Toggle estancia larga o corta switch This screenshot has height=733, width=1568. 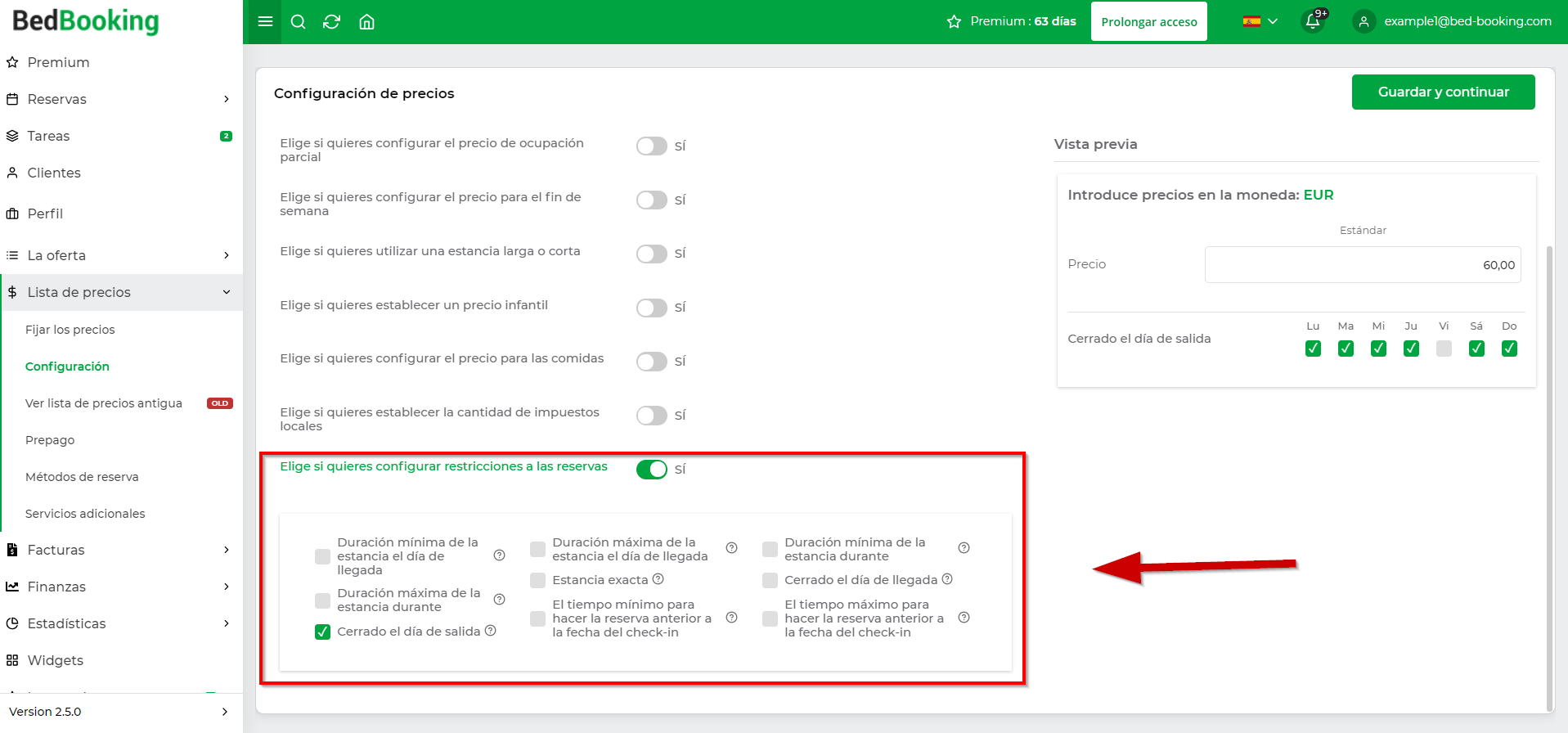[x=652, y=254]
